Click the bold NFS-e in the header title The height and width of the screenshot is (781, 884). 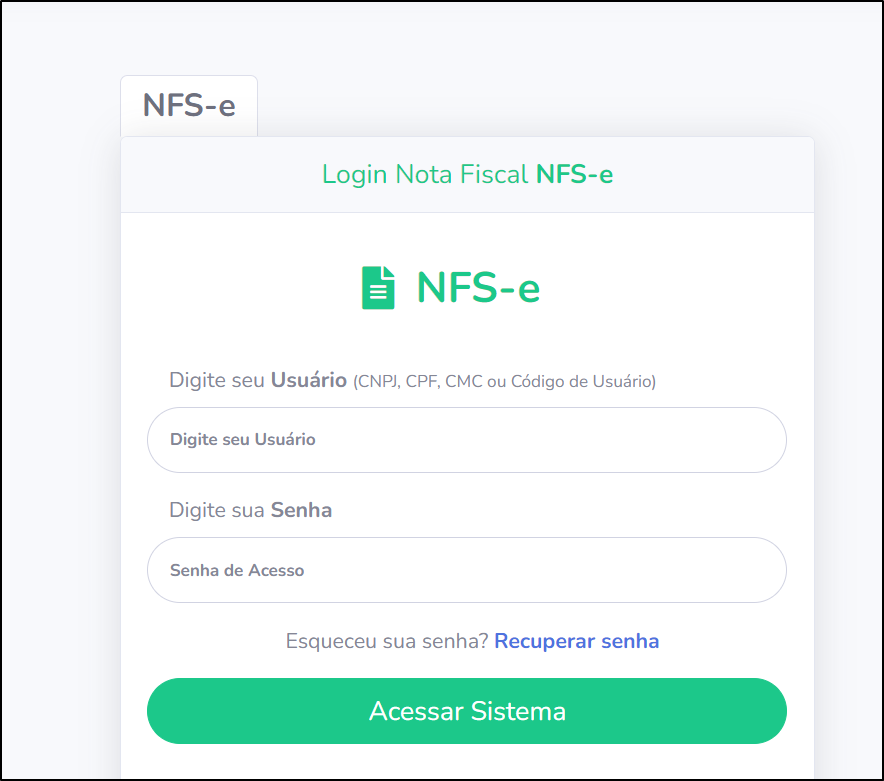[x=574, y=174]
